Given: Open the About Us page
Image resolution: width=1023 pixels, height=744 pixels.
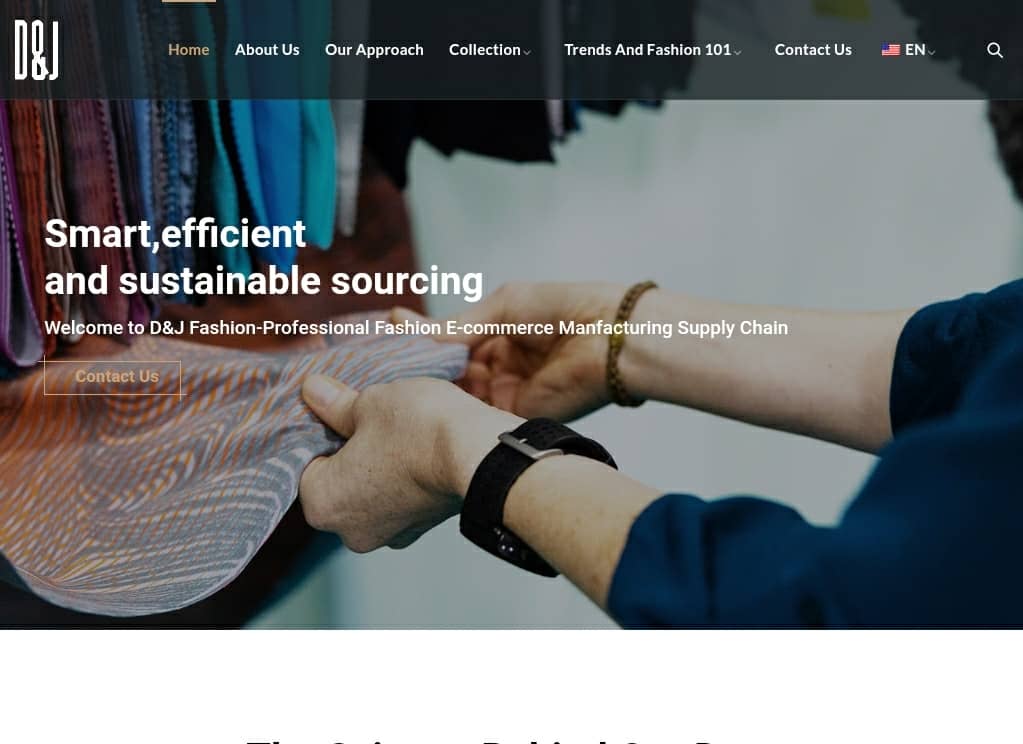Looking at the screenshot, I should tap(267, 50).
